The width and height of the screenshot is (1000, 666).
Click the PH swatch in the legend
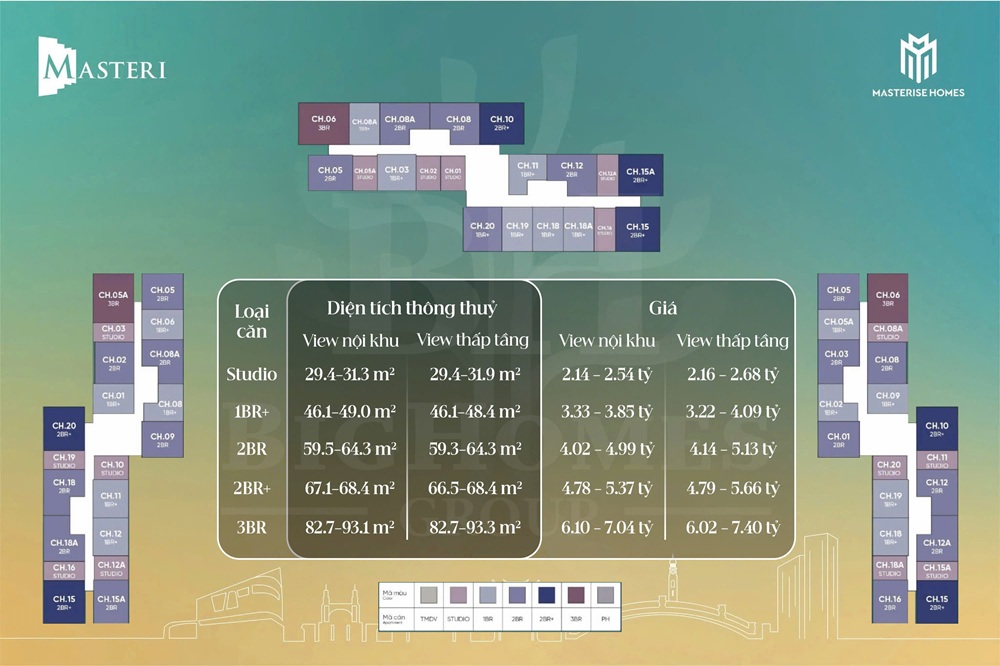tap(603, 594)
